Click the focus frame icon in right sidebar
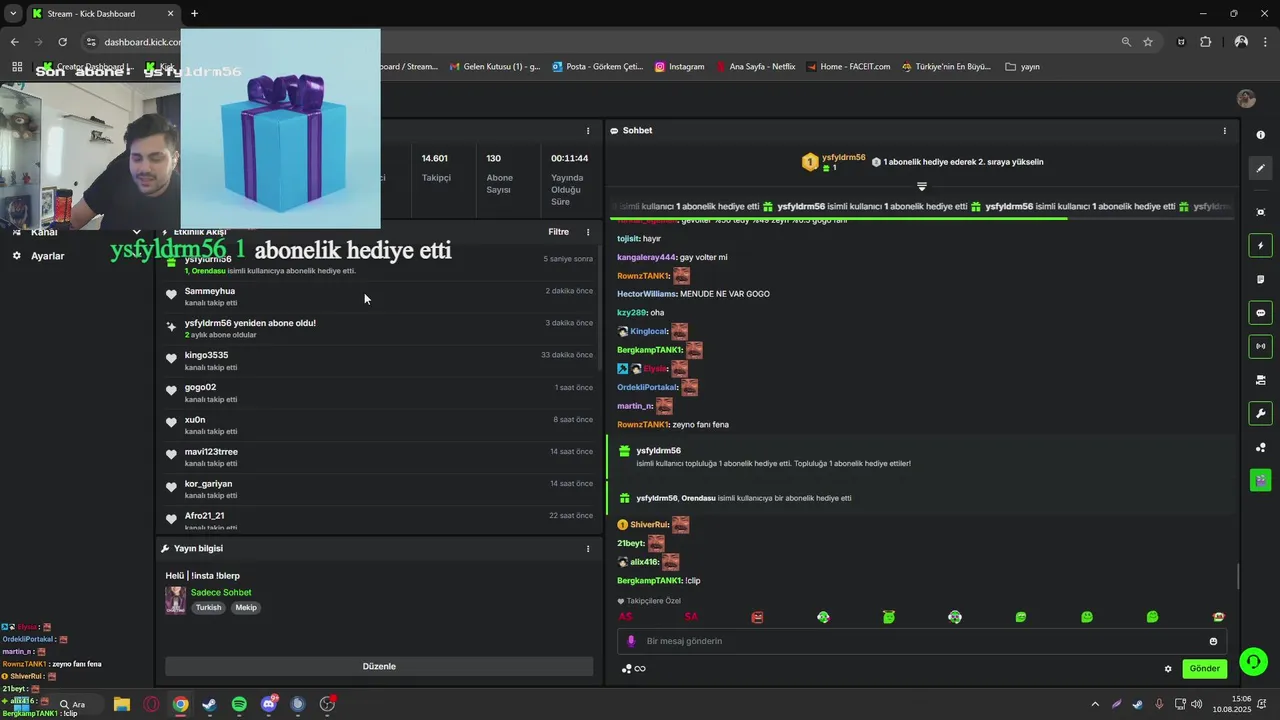Viewport: 1280px width, 720px height. (1260, 212)
